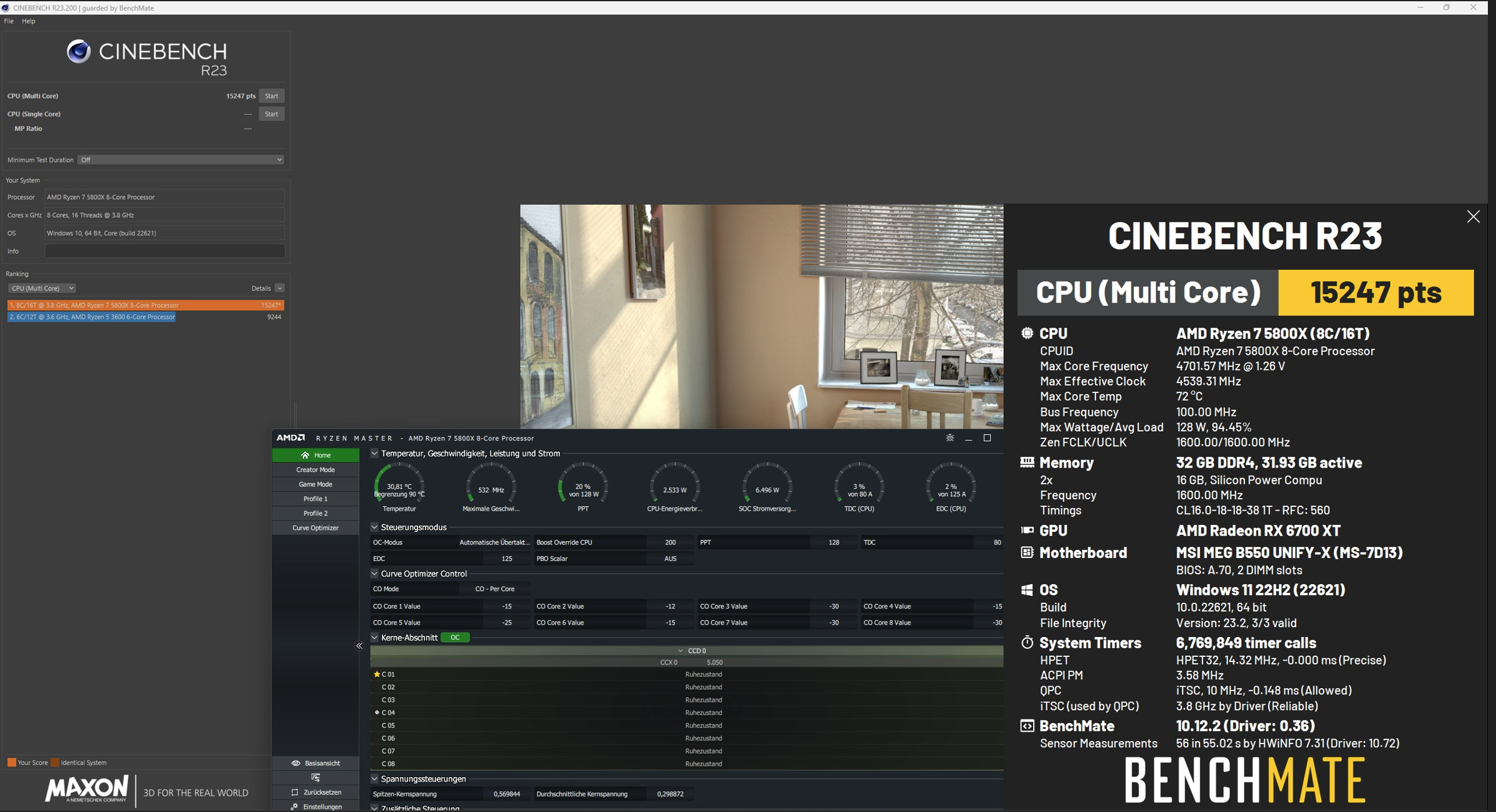
Task: Click the gold star on core C 01
Action: pos(376,674)
